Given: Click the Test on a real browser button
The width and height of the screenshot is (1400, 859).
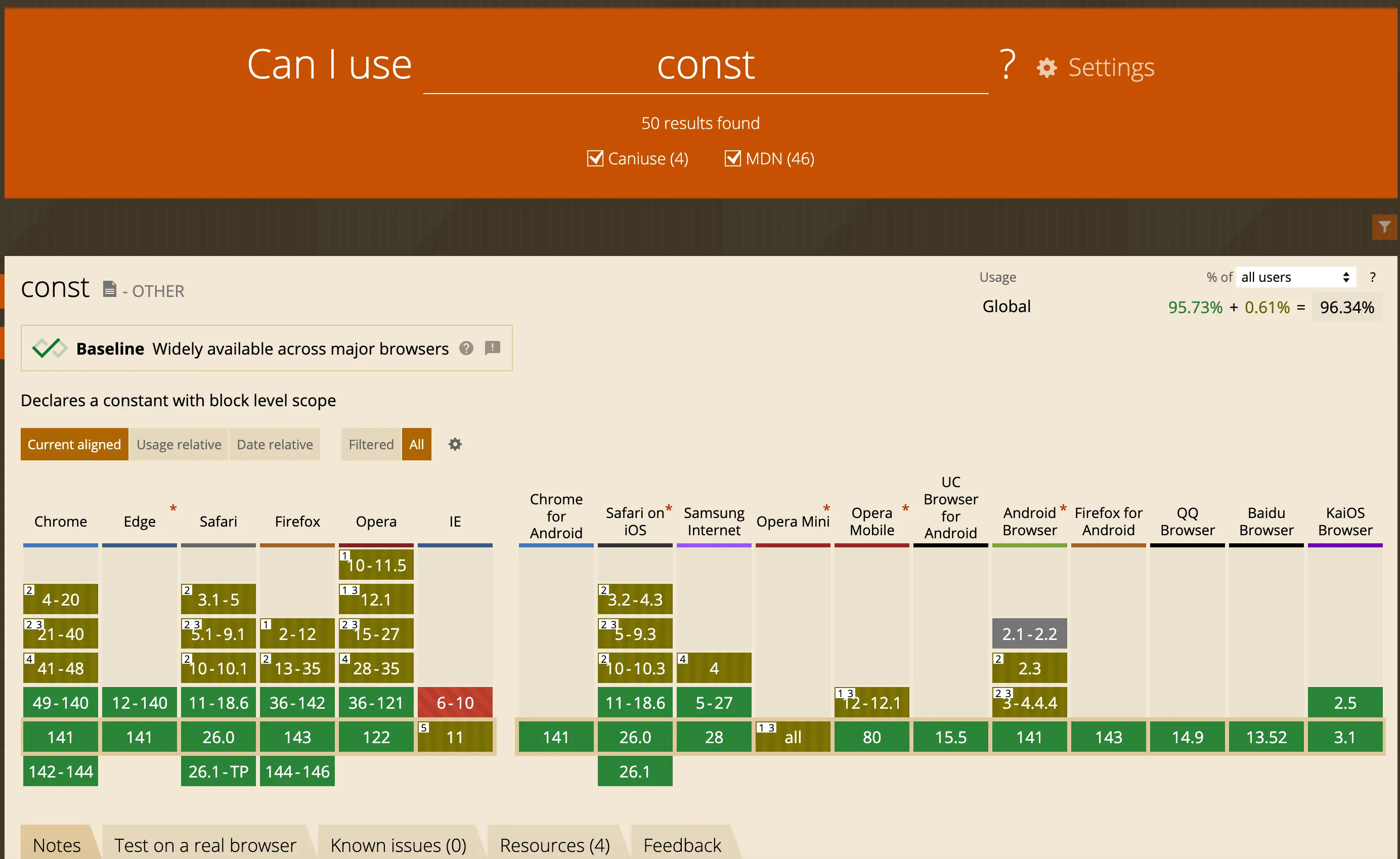Looking at the screenshot, I should pyautogui.click(x=205, y=845).
